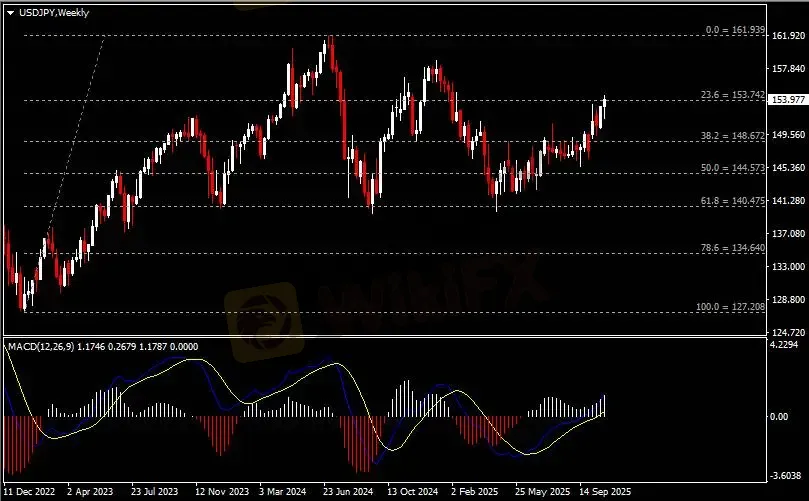Viewport: 809px width, 501px height.
Task: Click the 161.920 price axis value
Action: pyautogui.click(x=787, y=36)
